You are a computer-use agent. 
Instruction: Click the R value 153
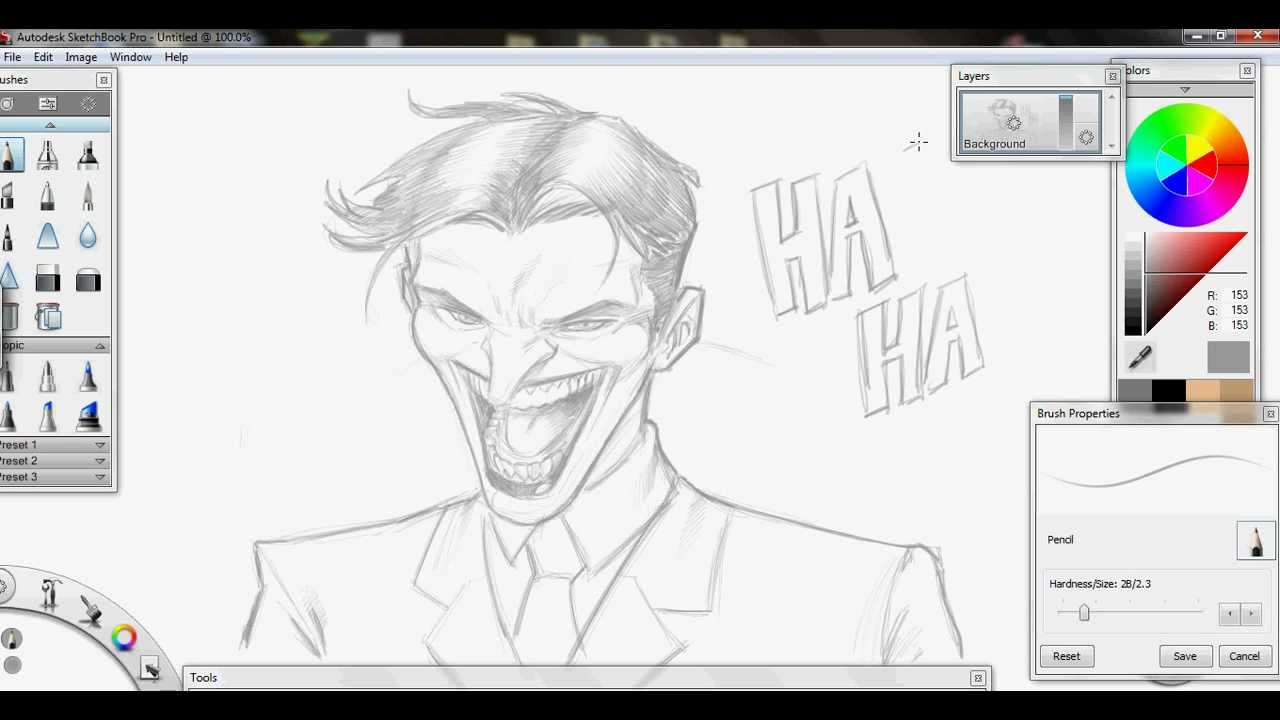click(x=1239, y=296)
